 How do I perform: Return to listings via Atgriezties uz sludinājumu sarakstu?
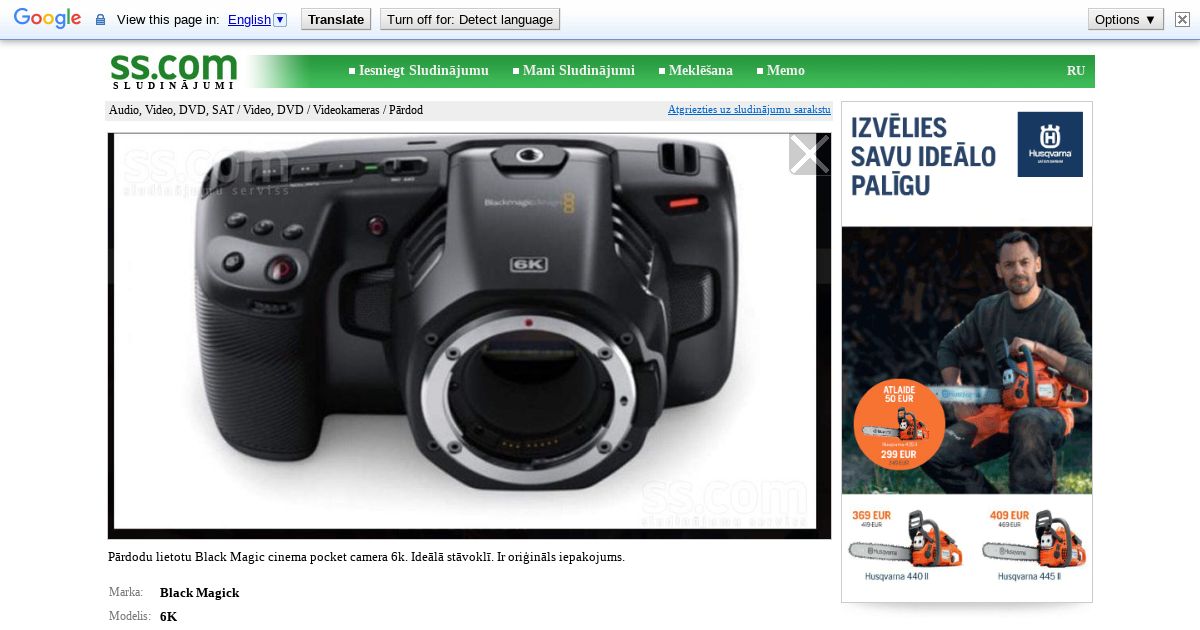pyautogui.click(x=749, y=109)
